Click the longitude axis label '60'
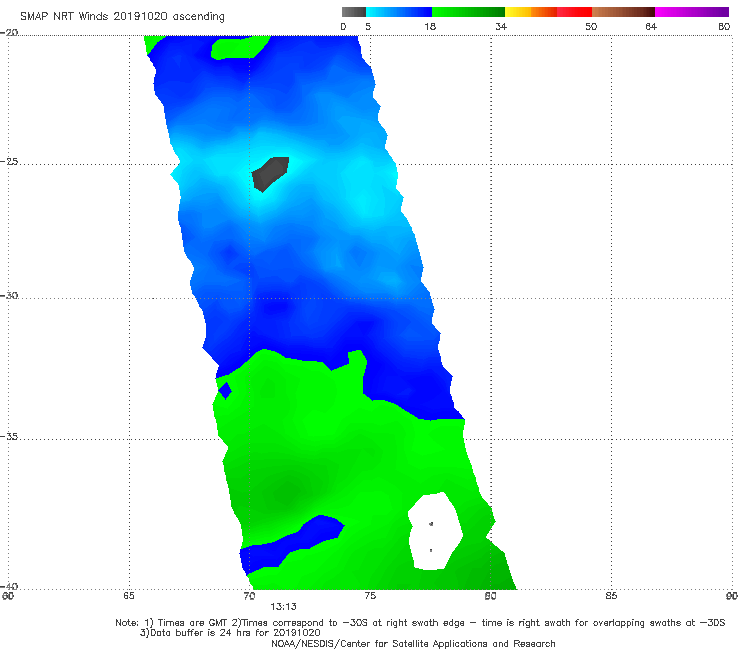 click(x=8, y=596)
